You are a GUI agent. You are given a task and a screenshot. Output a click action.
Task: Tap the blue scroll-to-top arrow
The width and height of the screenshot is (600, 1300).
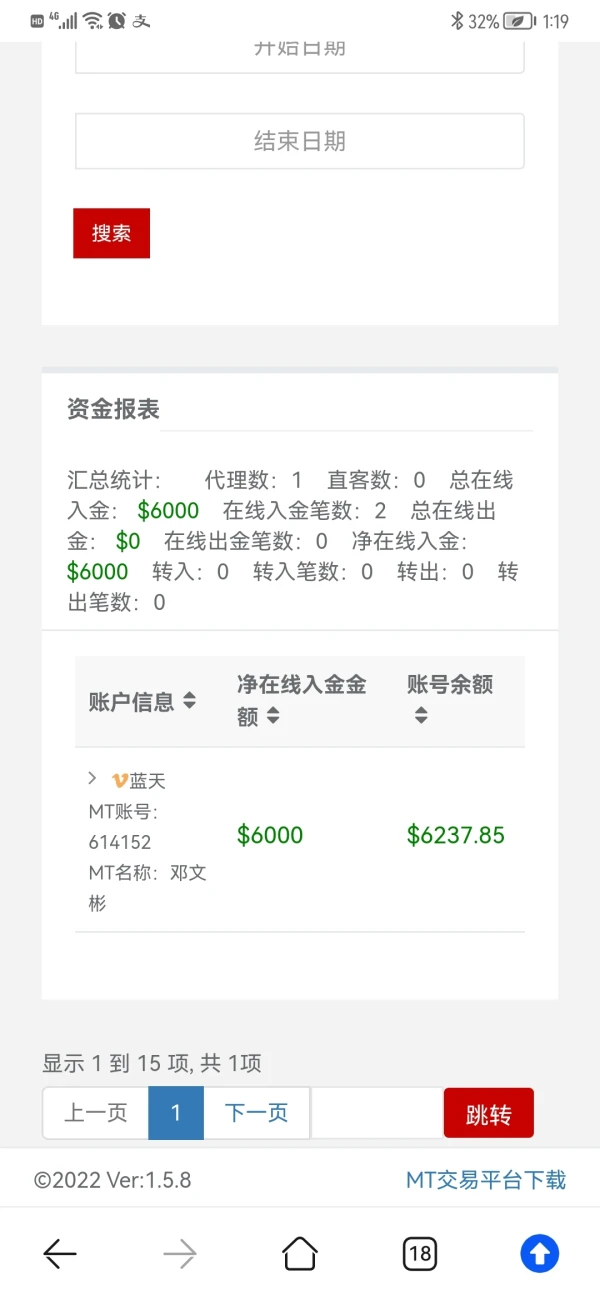click(540, 1253)
